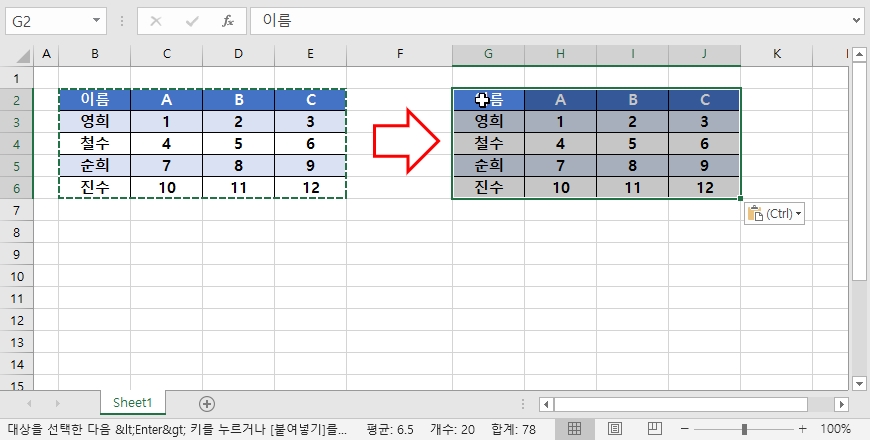Viewport: 870px width, 440px height.
Task: Select column J header
Action: (704, 54)
